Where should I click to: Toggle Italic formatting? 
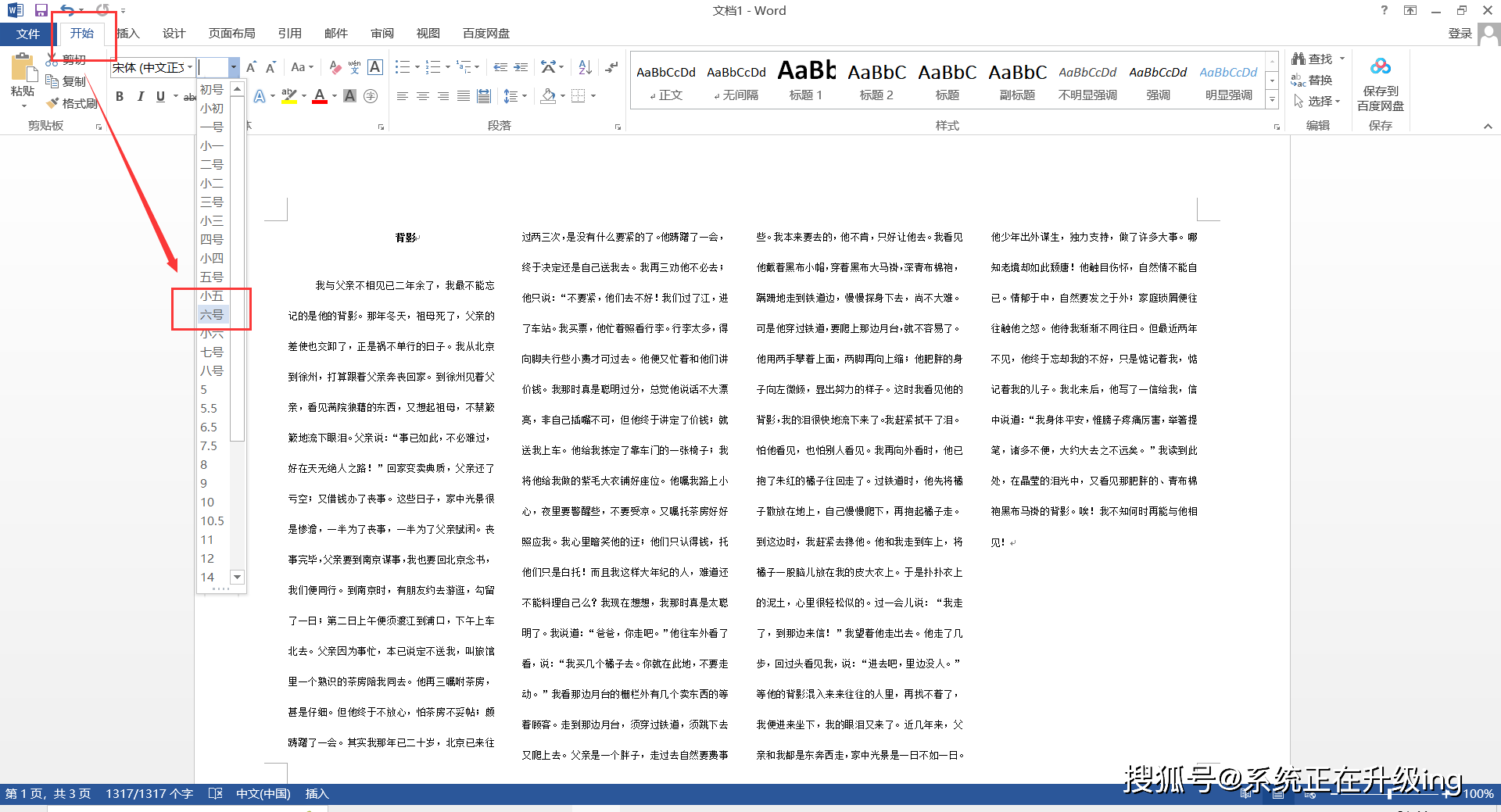click(x=140, y=96)
